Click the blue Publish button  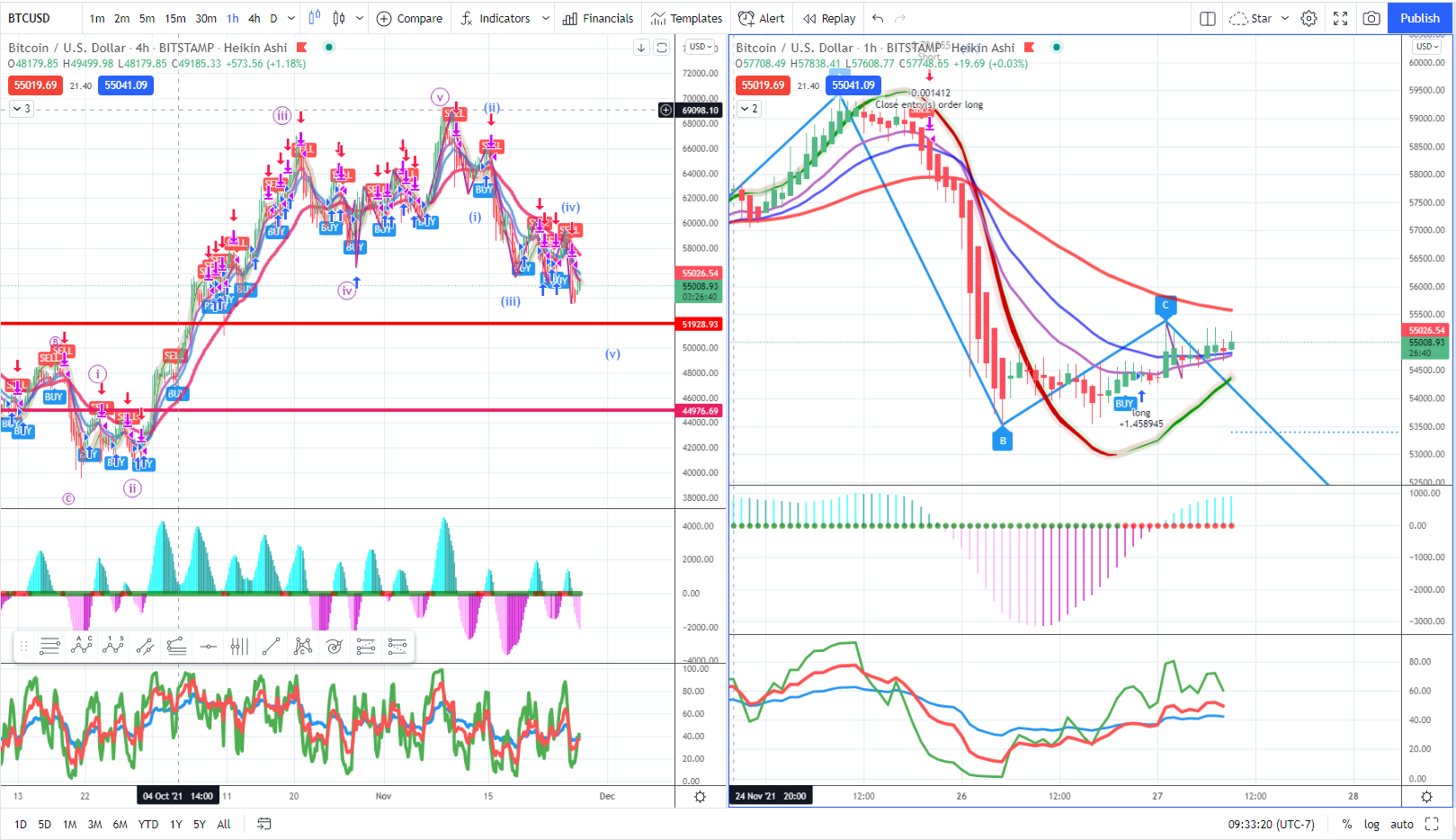click(1420, 18)
